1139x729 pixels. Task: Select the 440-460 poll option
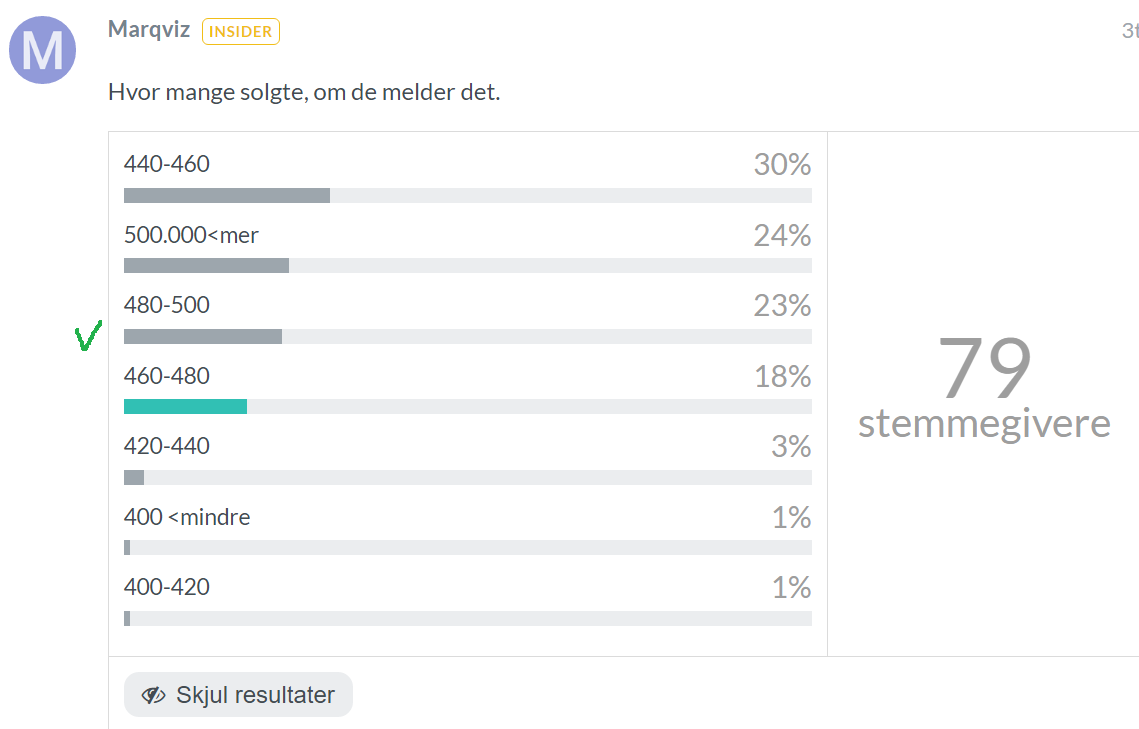click(468, 177)
